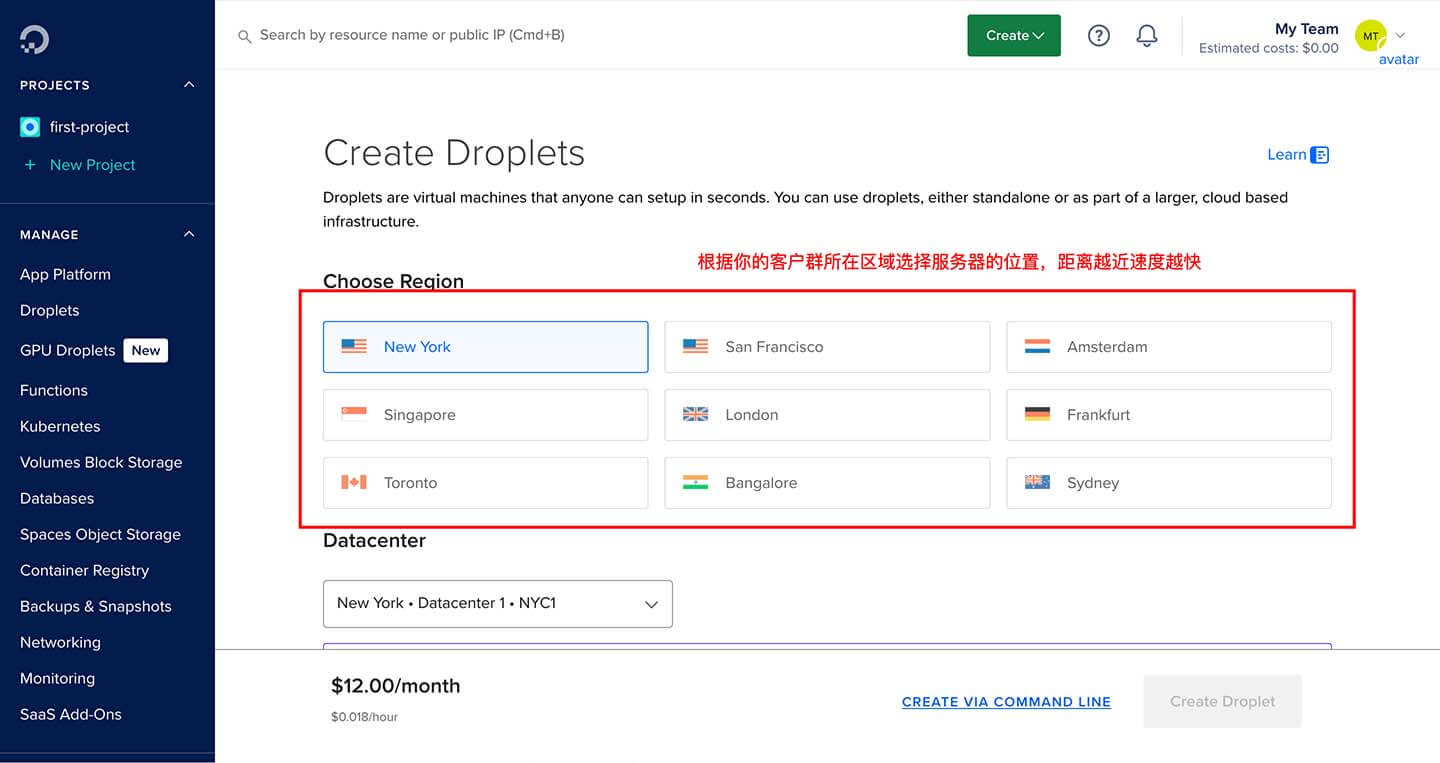Viewport: 1440px width, 763px height.
Task: Select the San Francisco region
Action: 827,347
